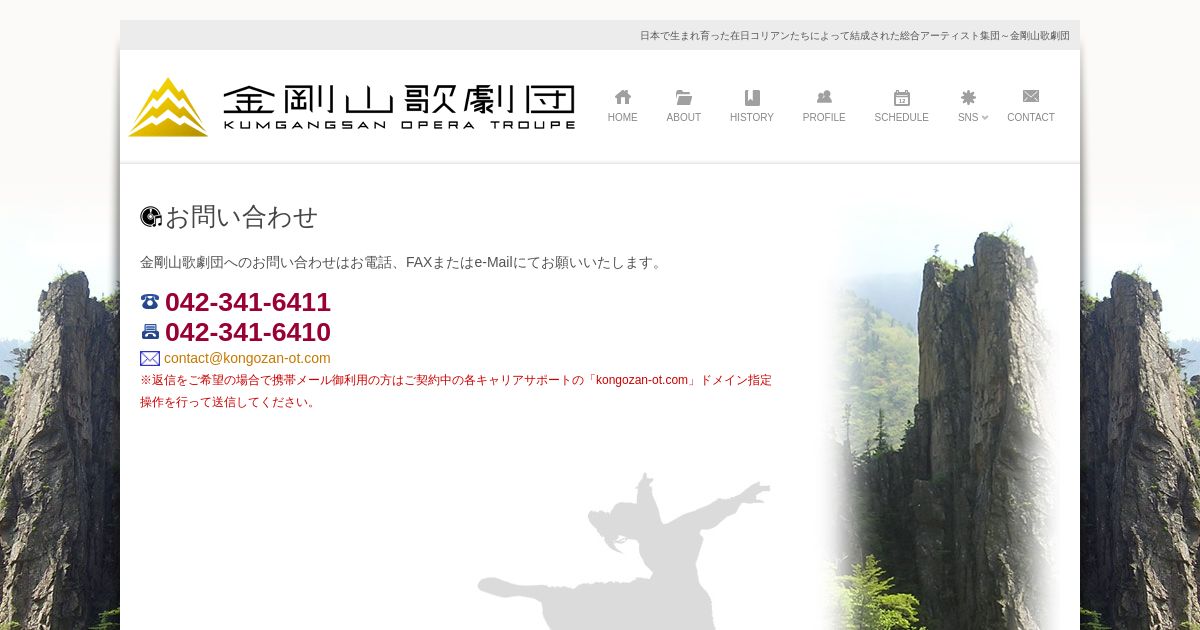
Task: Click the asterisk icon above SNS
Action: 968,97
